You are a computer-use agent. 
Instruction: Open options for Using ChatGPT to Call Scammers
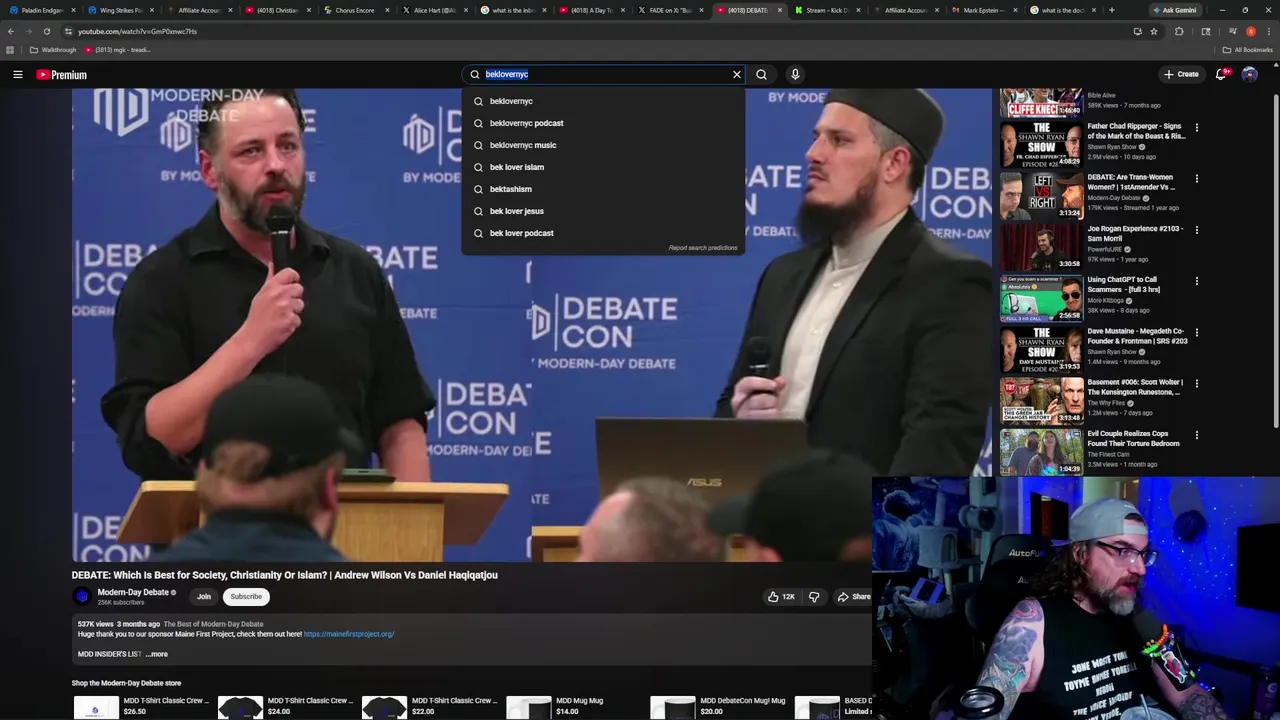point(1196,281)
